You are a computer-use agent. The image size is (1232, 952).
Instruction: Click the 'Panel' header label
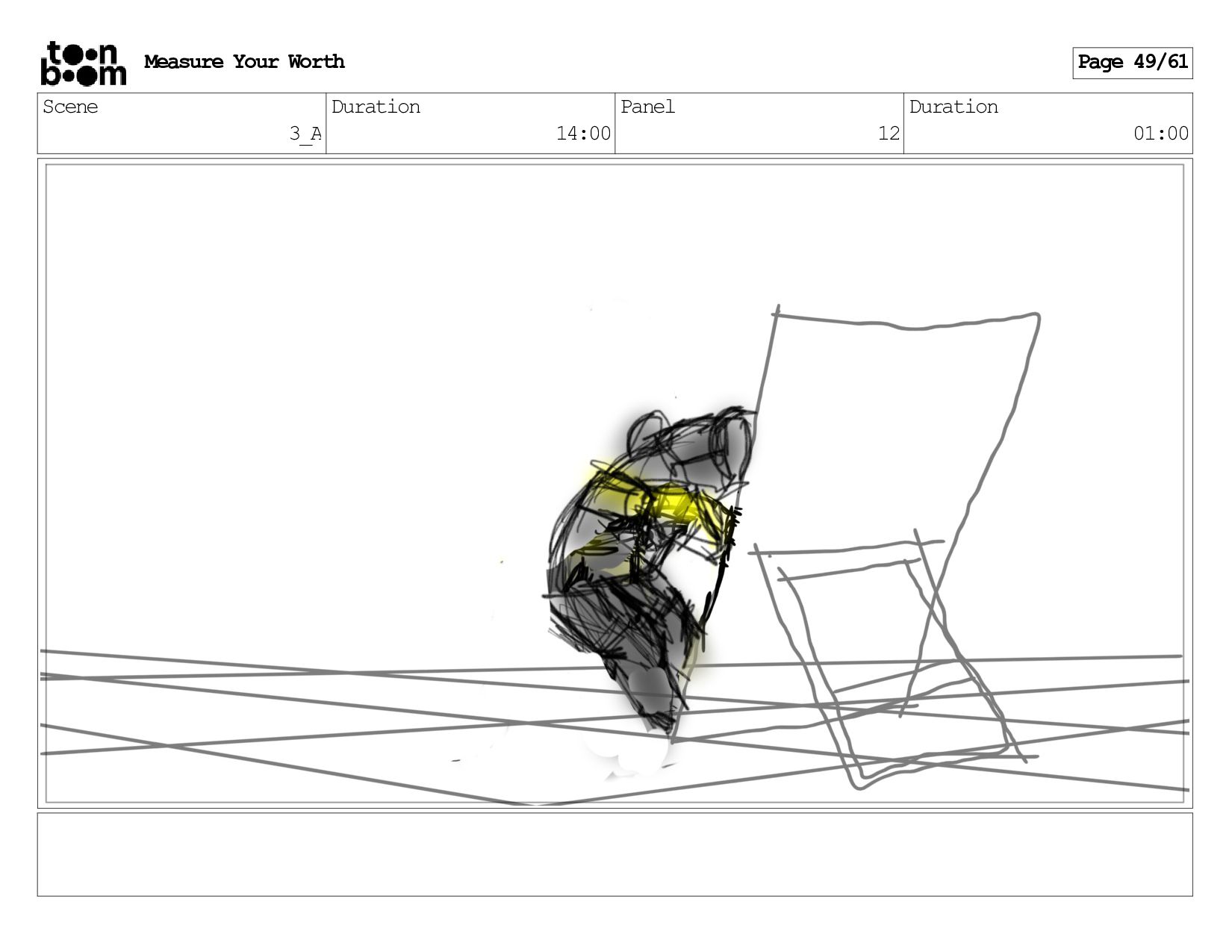pyautogui.click(x=647, y=107)
